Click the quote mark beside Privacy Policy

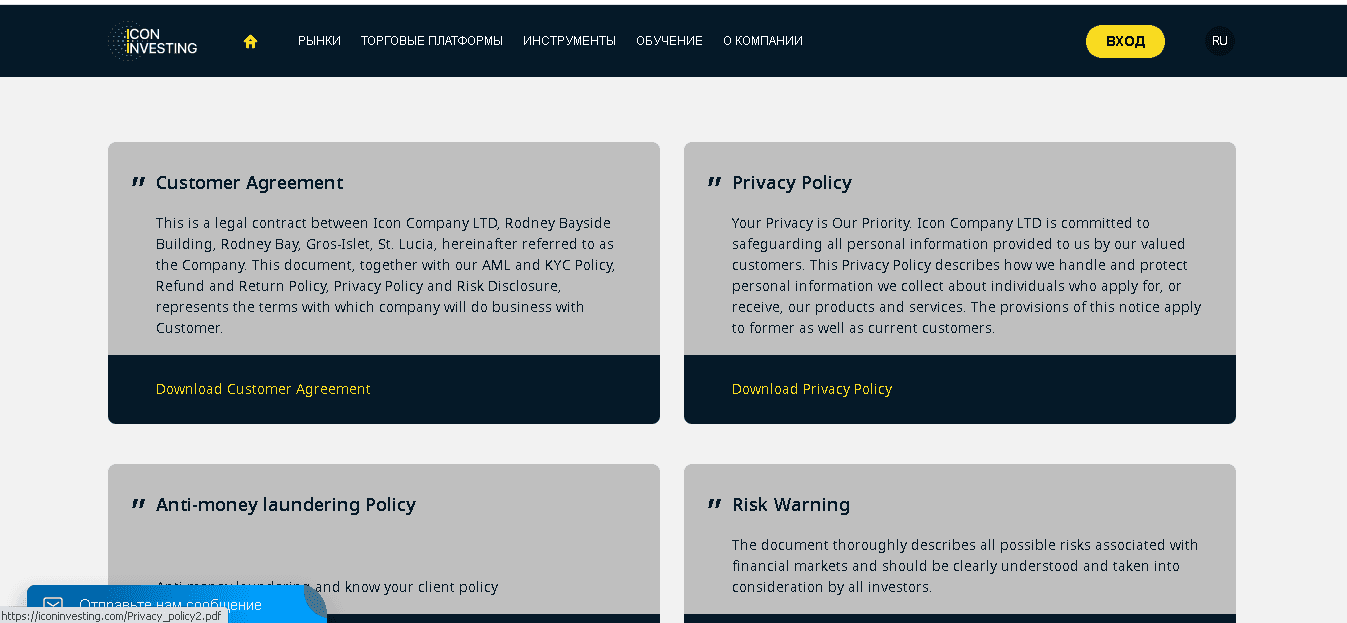point(714,182)
